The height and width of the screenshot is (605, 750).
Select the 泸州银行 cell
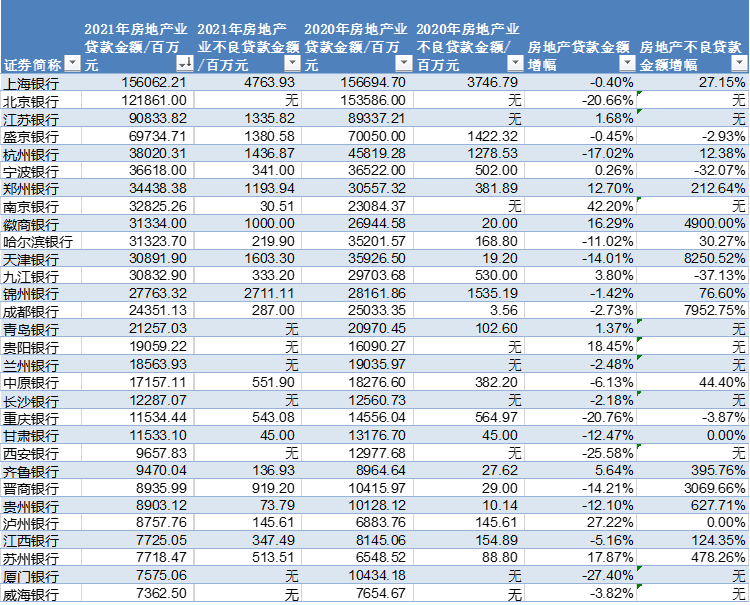42,523
